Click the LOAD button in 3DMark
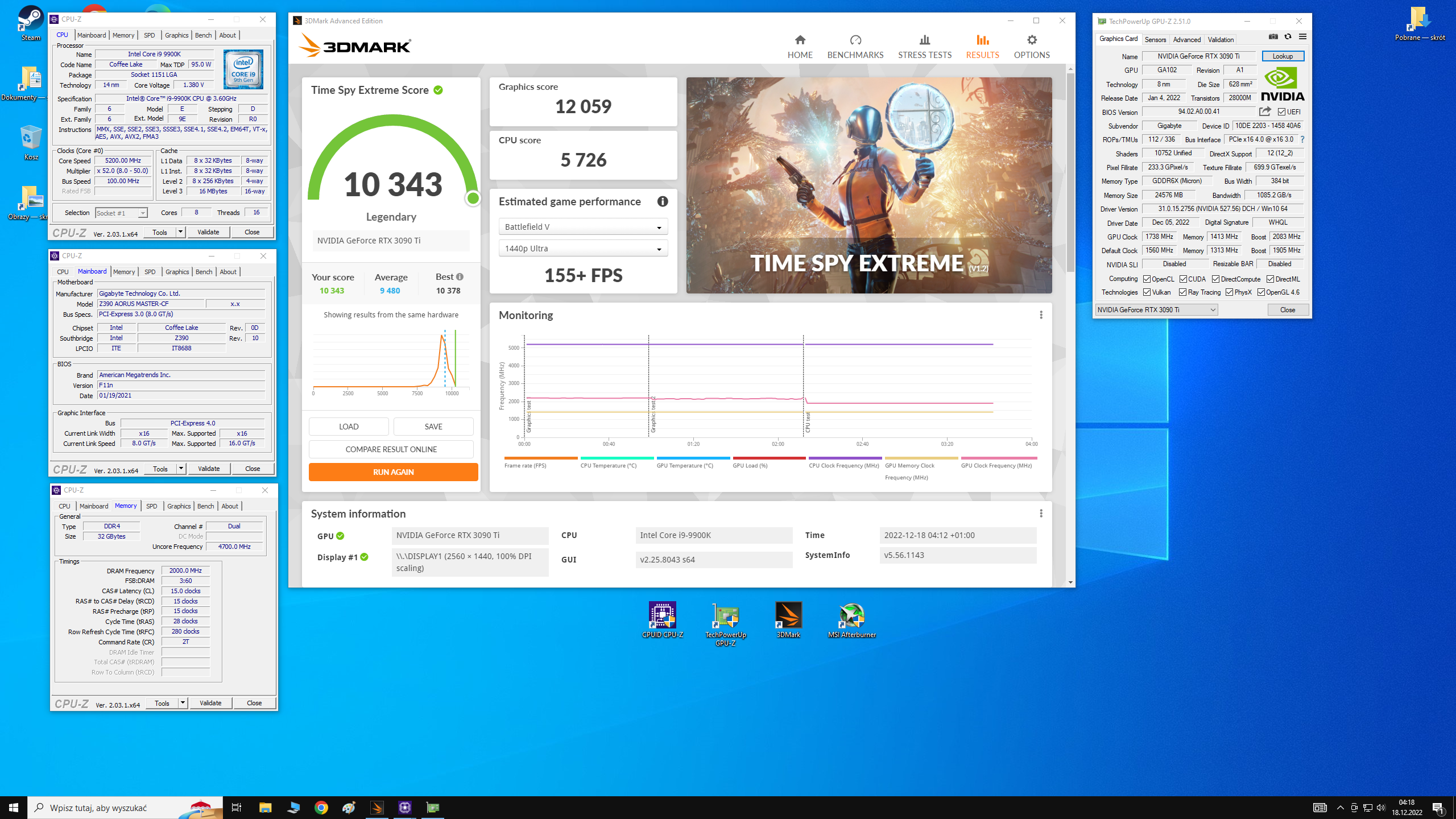 click(x=349, y=427)
